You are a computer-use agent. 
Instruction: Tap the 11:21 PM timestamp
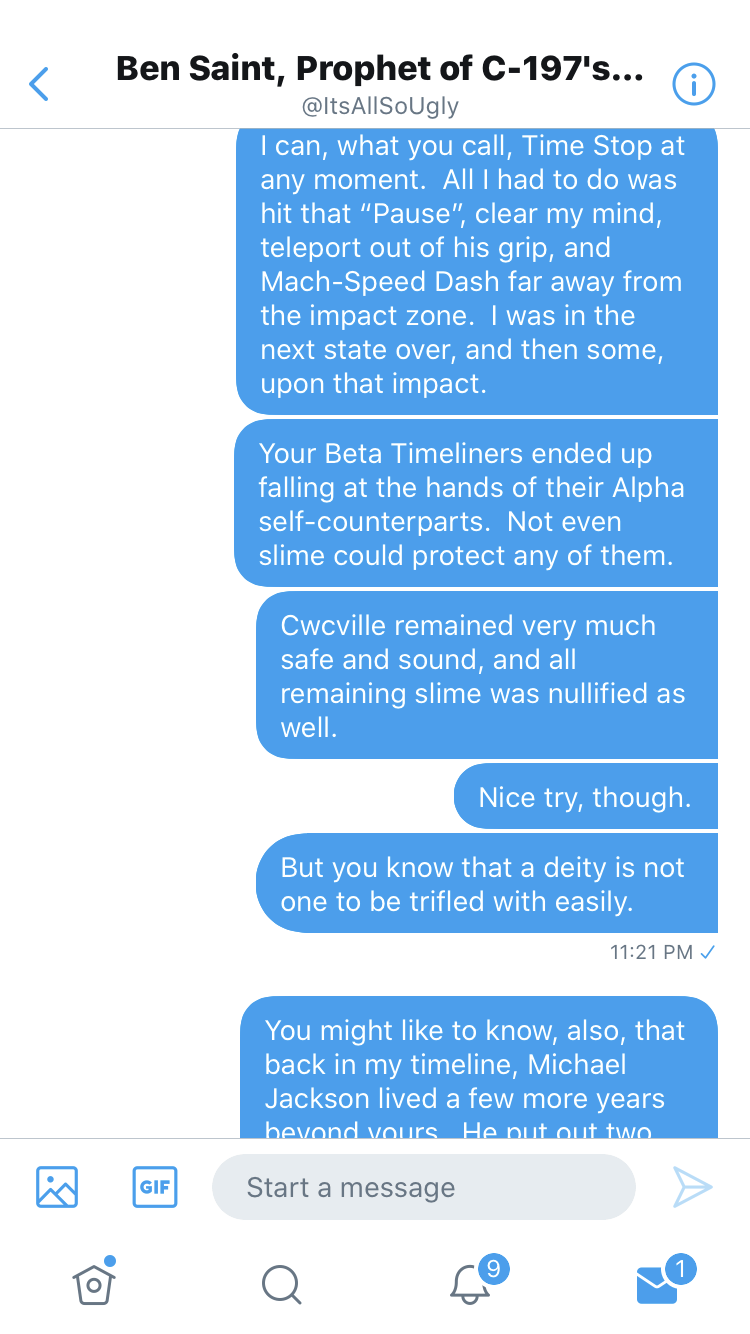(x=651, y=952)
